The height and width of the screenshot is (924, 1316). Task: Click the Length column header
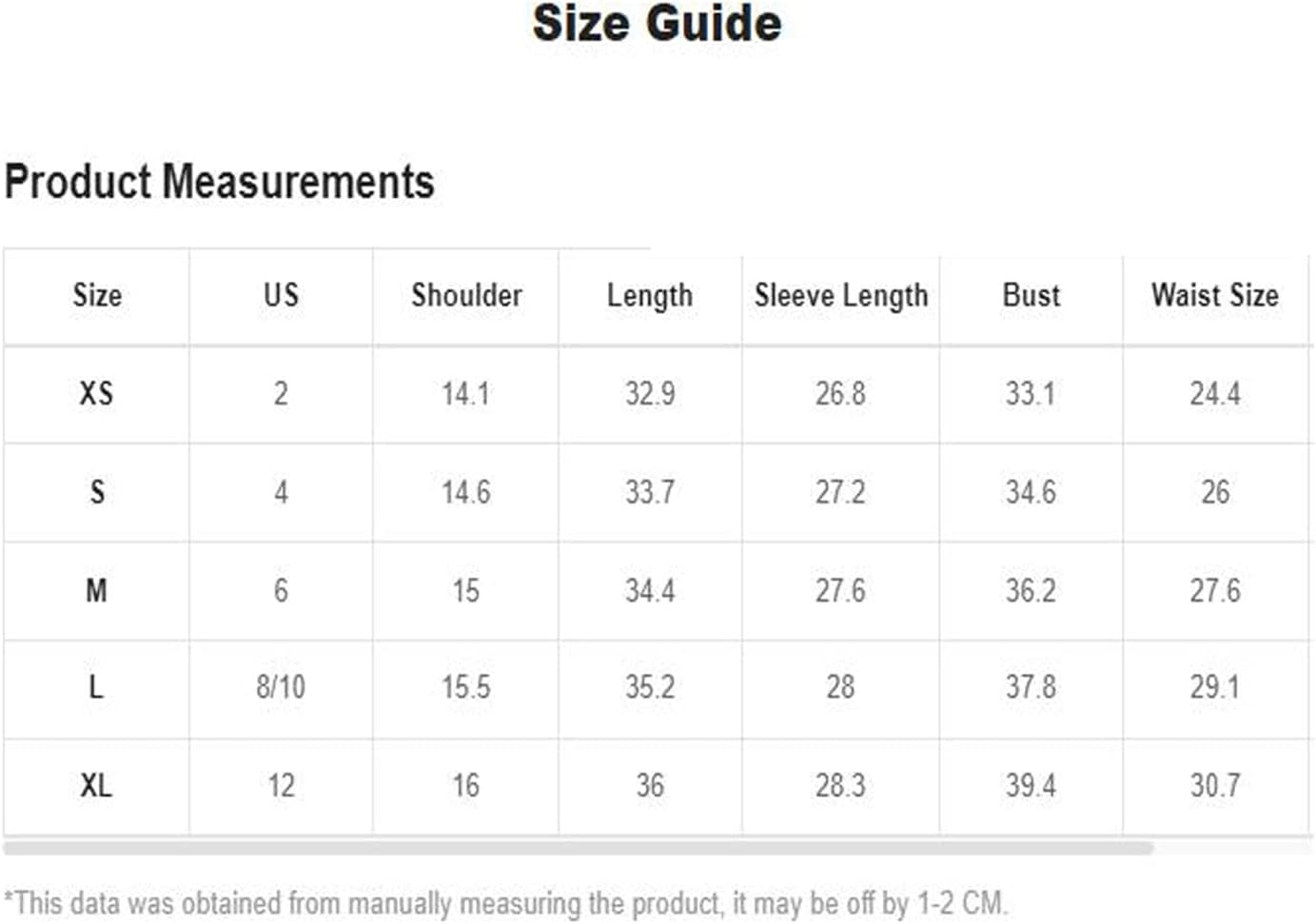coord(650,297)
